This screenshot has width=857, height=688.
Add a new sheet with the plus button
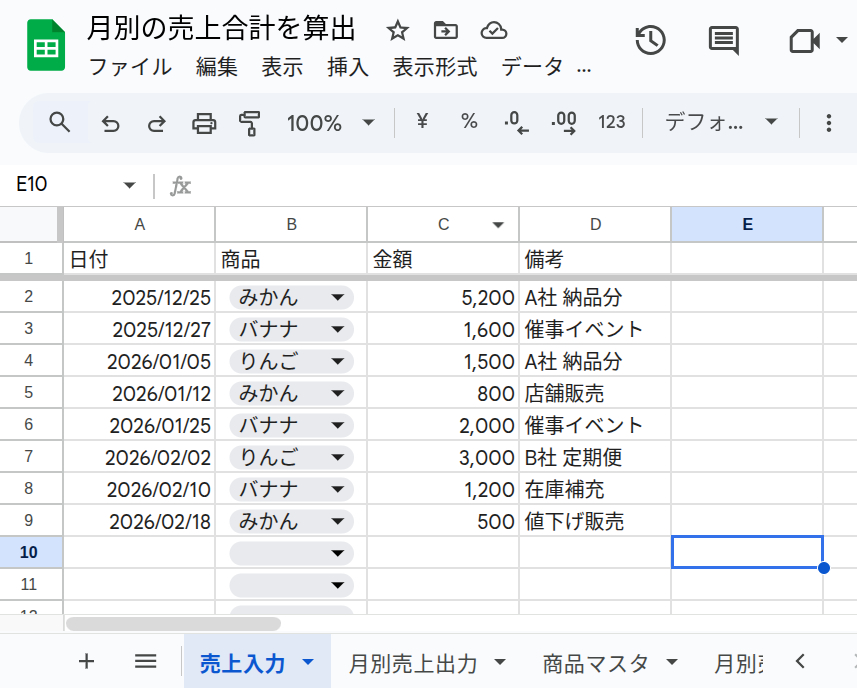click(x=86, y=661)
